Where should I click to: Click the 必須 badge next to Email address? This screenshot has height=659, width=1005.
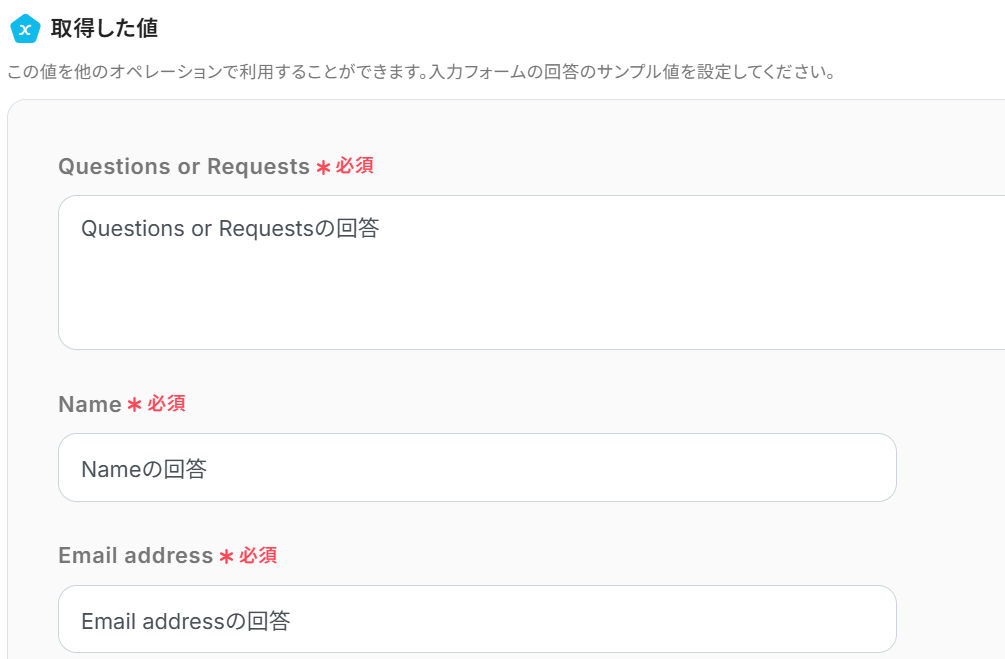[258, 555]
